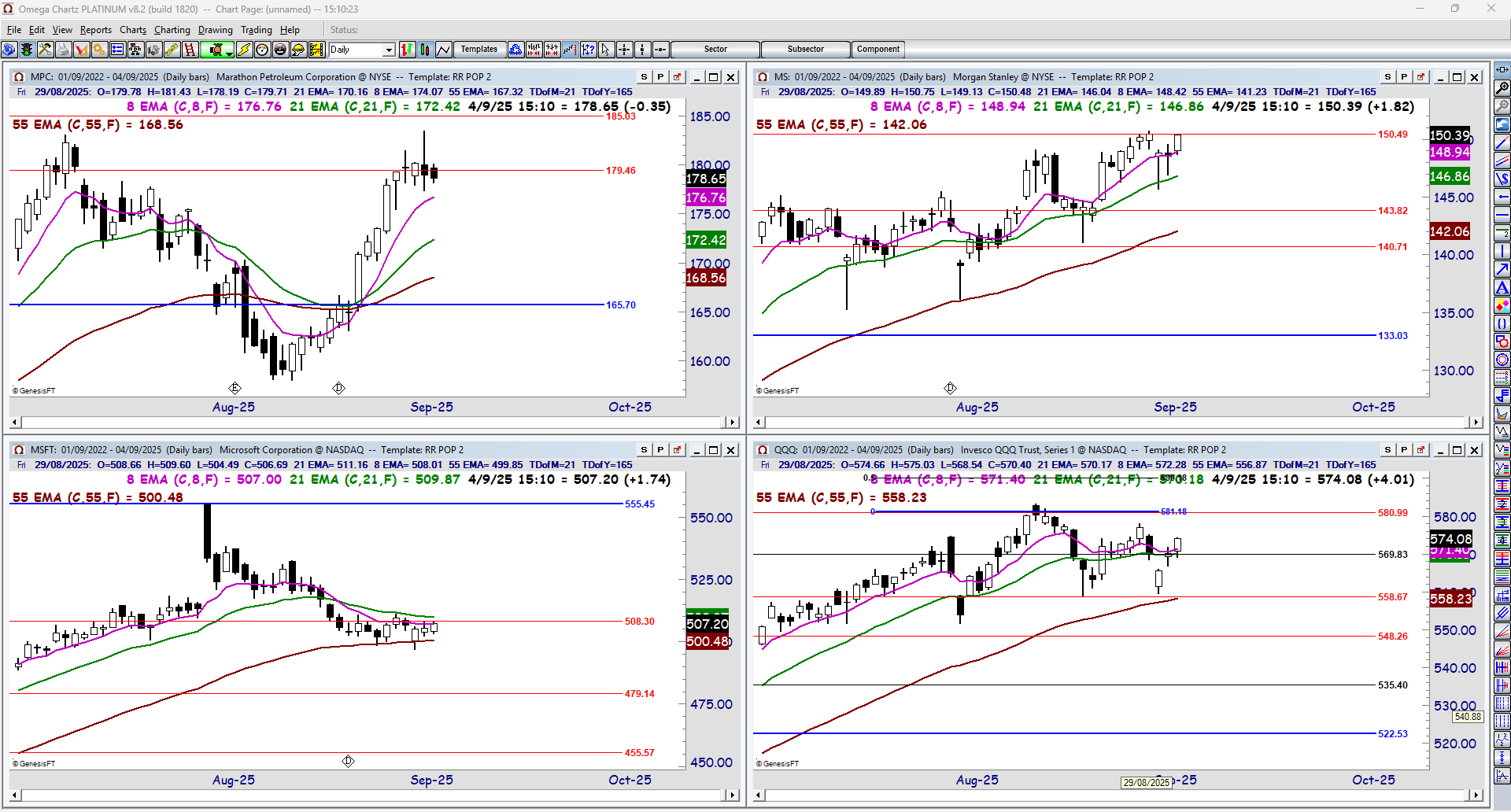Toggle the S button on QQQ chart

coord(1387,450)
